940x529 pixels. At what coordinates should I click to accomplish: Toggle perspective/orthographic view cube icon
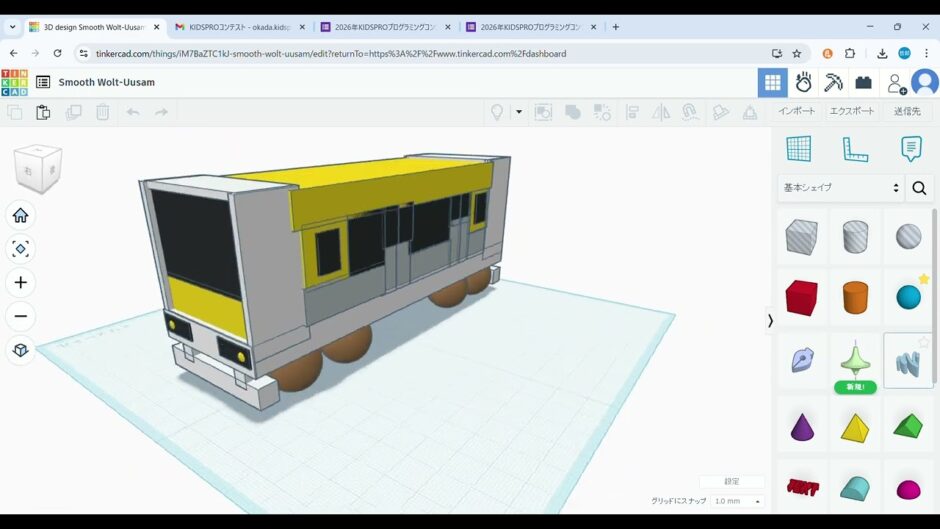coord(20,350)
